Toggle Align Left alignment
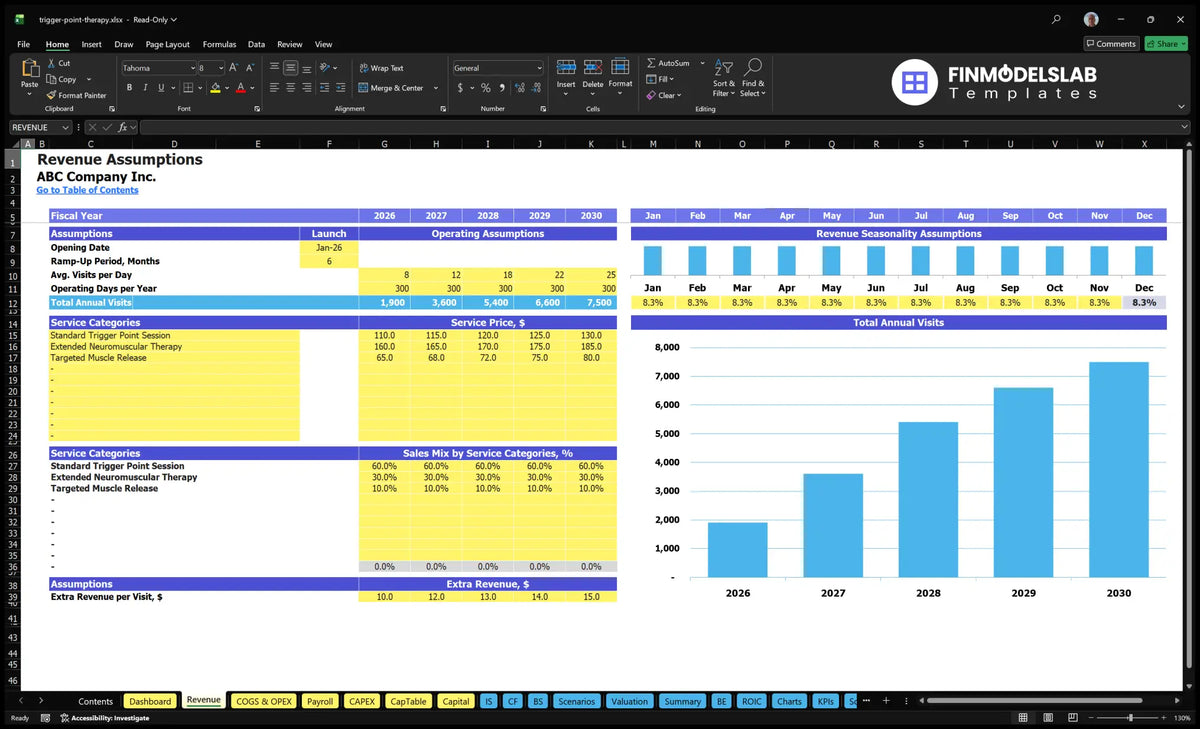The width and height of the screenshot is (1200, 729). click(274, 88)
